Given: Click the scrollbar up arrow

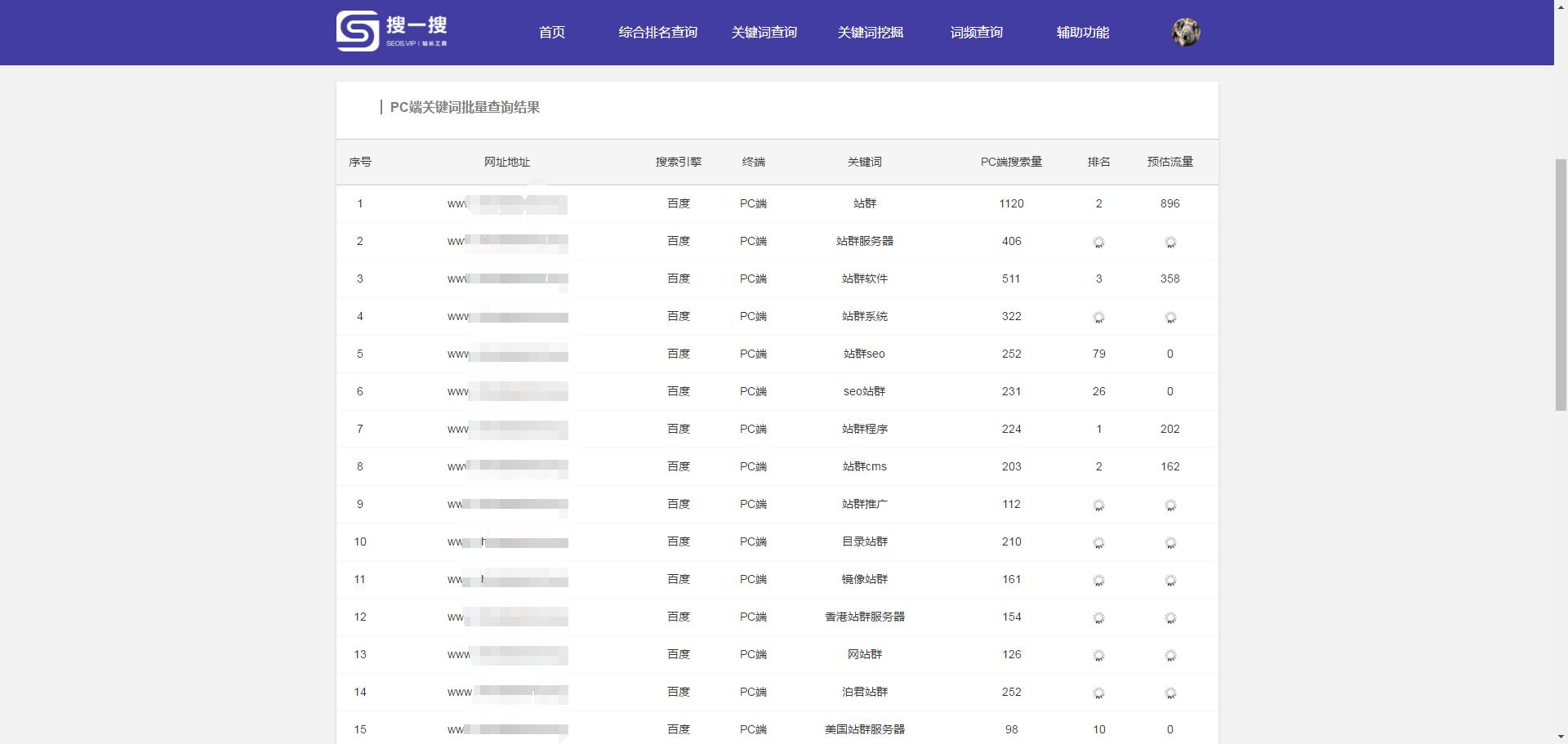Looking at the screenshot, I should coord(1561,7).
